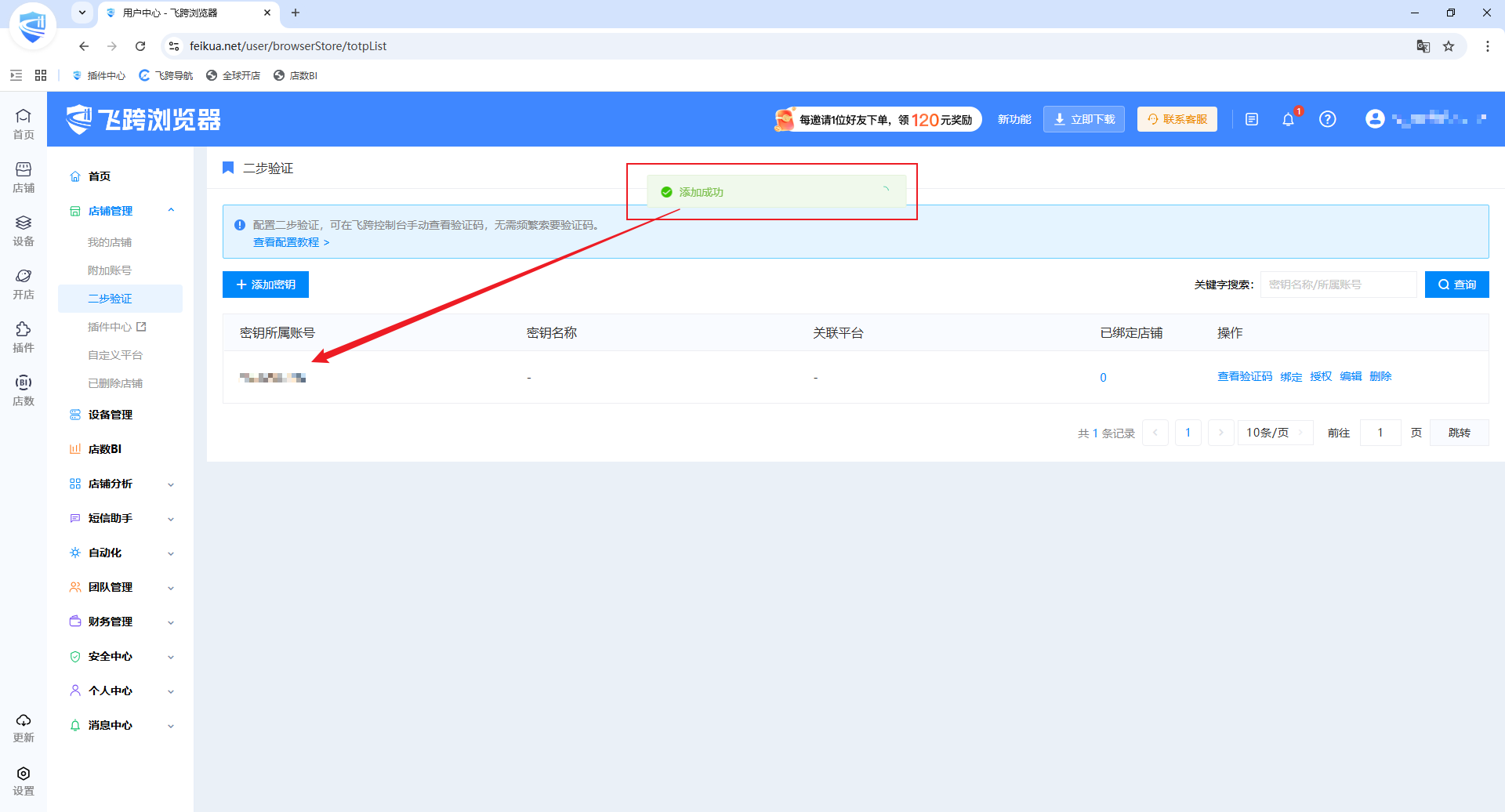Expand the 安全中心 menu section
1505x812 pixels.
click(171, 657)
